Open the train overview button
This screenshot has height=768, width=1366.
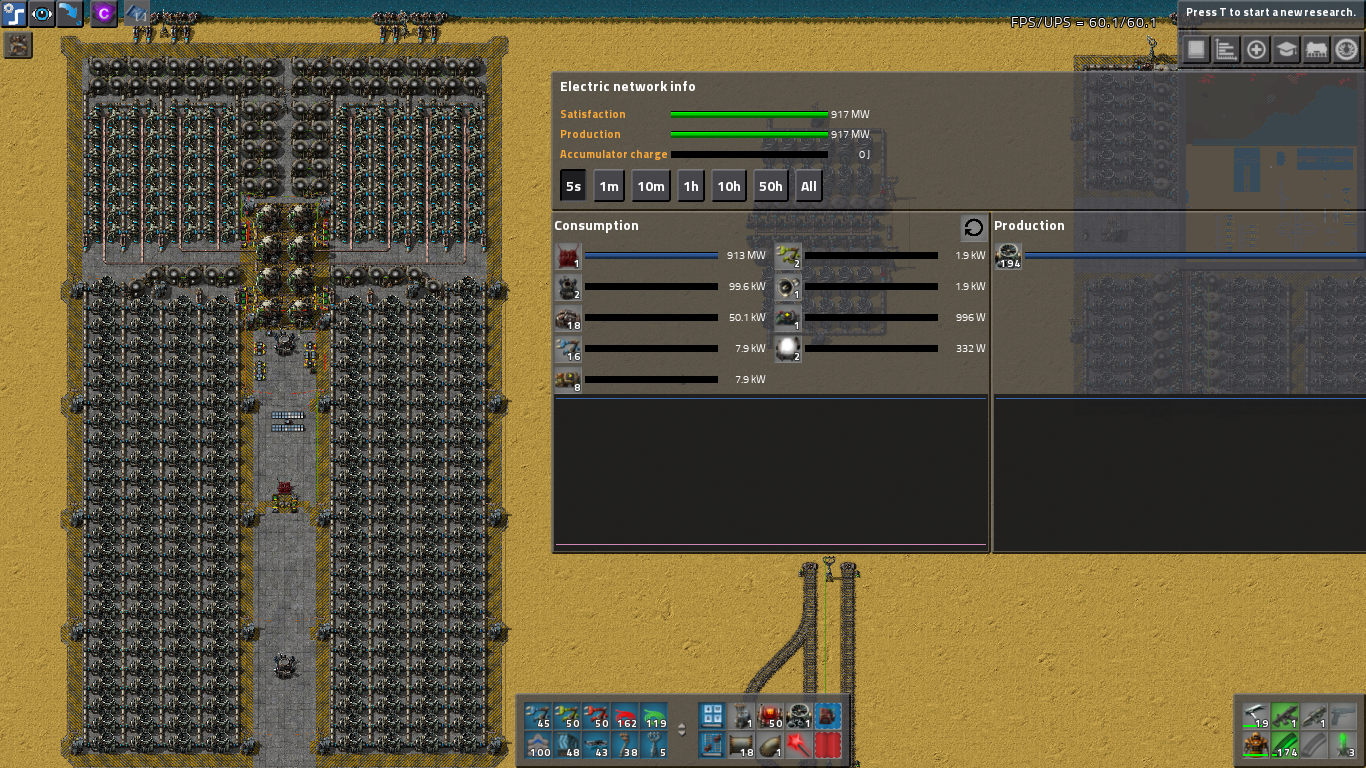coord(1317,49)
